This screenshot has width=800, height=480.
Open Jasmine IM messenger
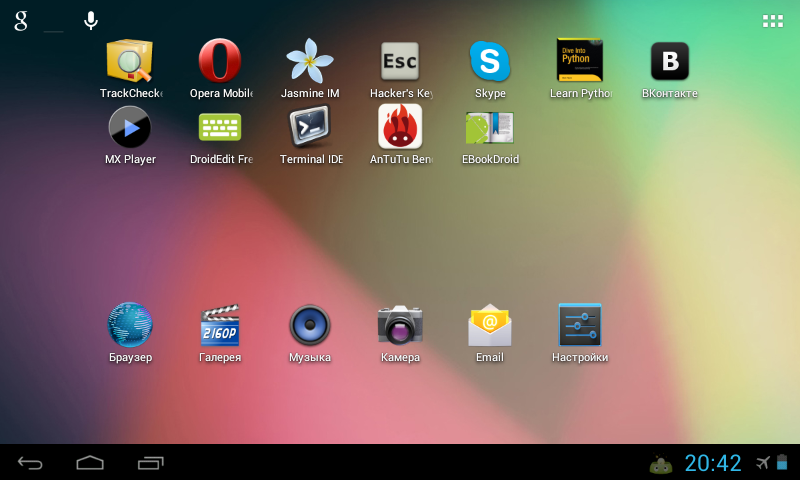[310, 61]
